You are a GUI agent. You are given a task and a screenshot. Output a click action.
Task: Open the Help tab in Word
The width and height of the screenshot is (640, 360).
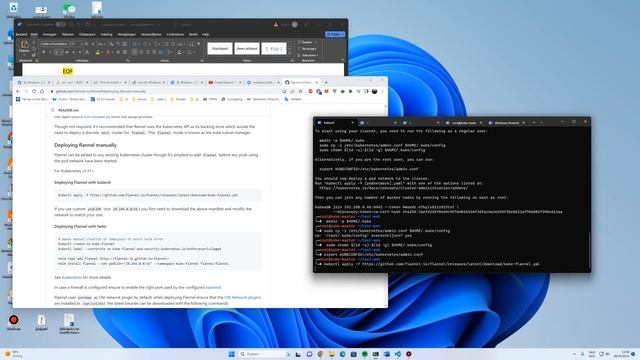point(205,34)
